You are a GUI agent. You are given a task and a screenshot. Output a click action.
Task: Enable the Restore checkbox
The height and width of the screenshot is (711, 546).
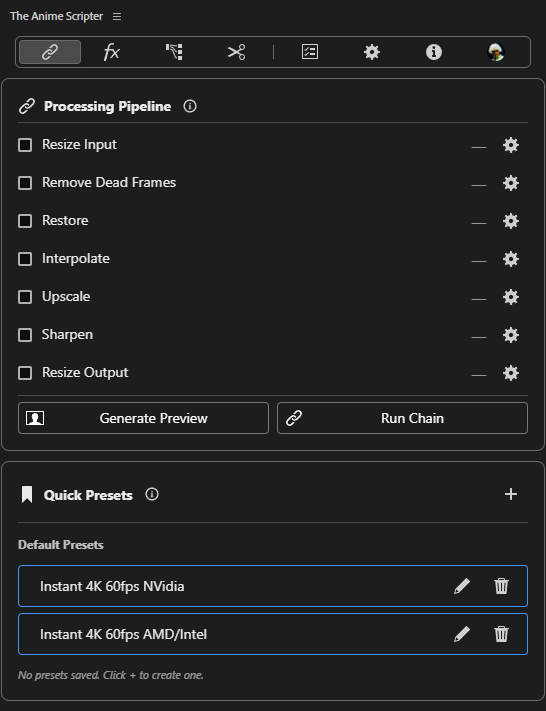pos(25,221)
